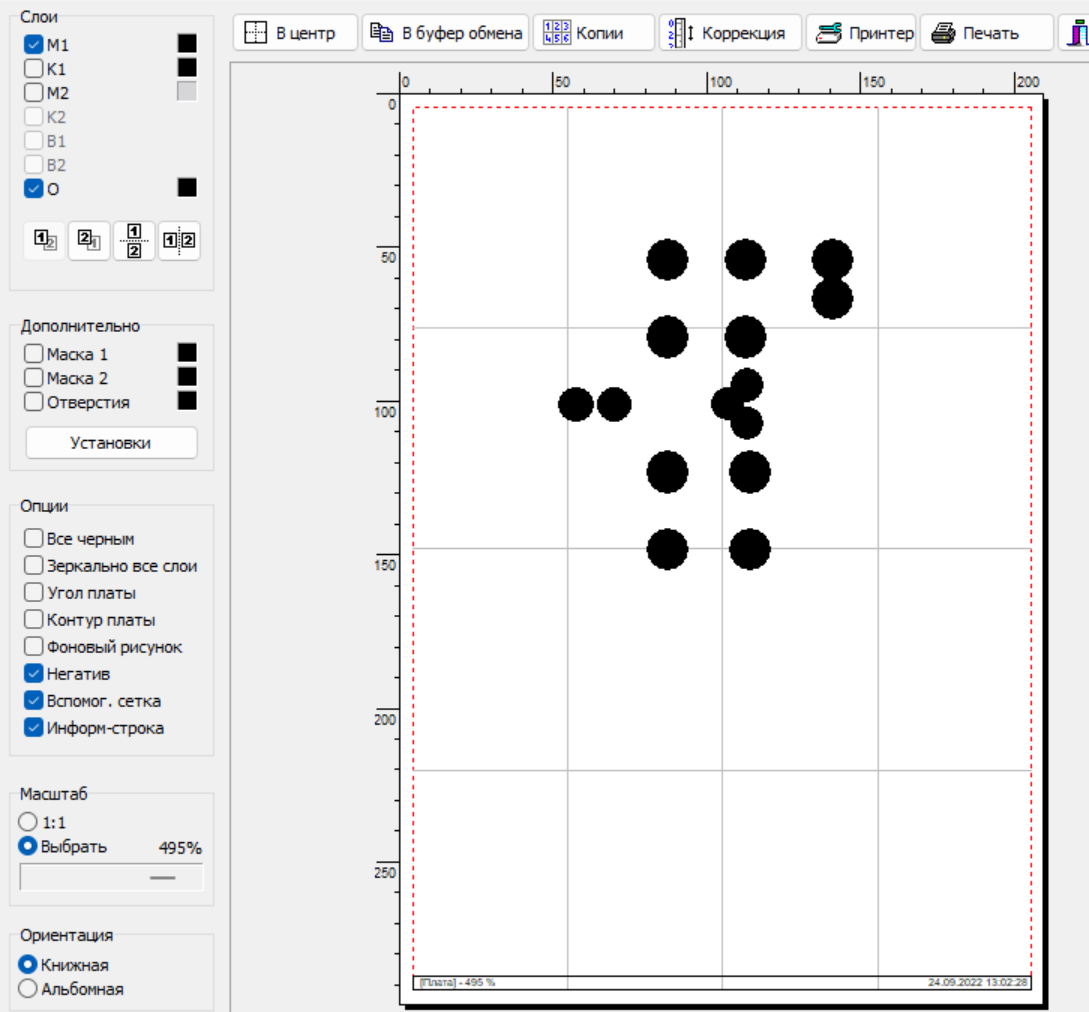This screenshot has width=1089, height=1012.
Task: Open 'Принтер' printer setup
Action: pos(861,33)
